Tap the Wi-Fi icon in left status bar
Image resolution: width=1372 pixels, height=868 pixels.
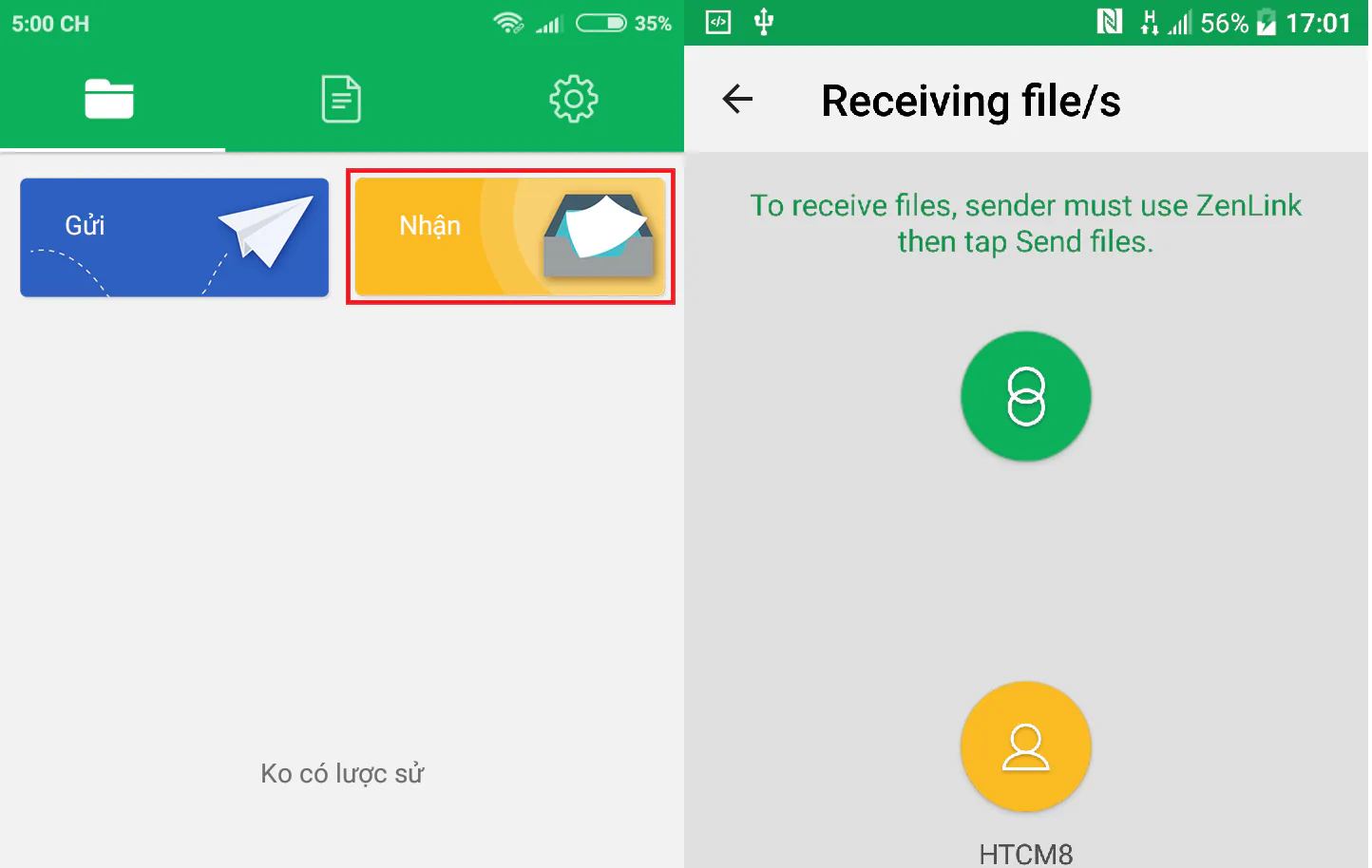508,23
